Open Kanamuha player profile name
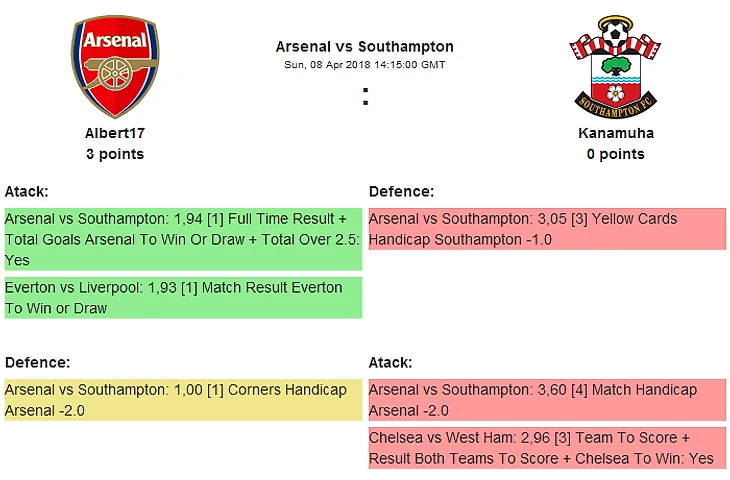This screenshot has height=480, width=730. coord(615,133)
